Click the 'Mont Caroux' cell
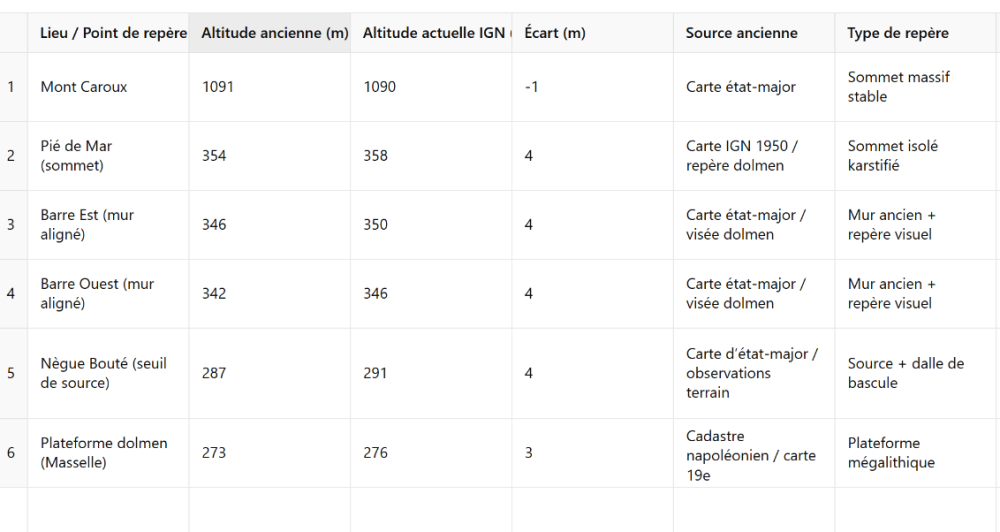The image size is (1000, 532). pos(84,87)
